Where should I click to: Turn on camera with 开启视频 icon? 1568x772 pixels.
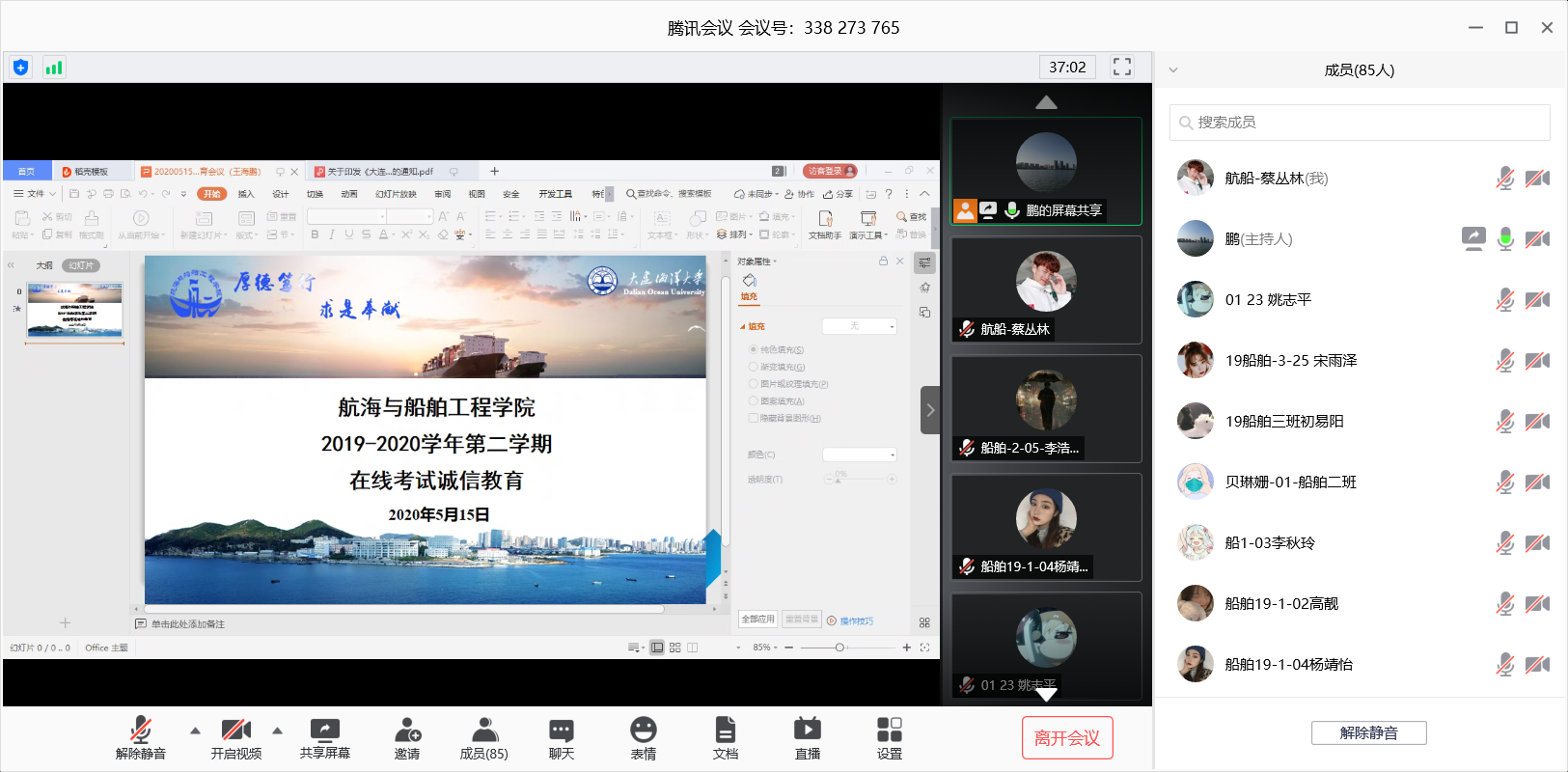235,730
